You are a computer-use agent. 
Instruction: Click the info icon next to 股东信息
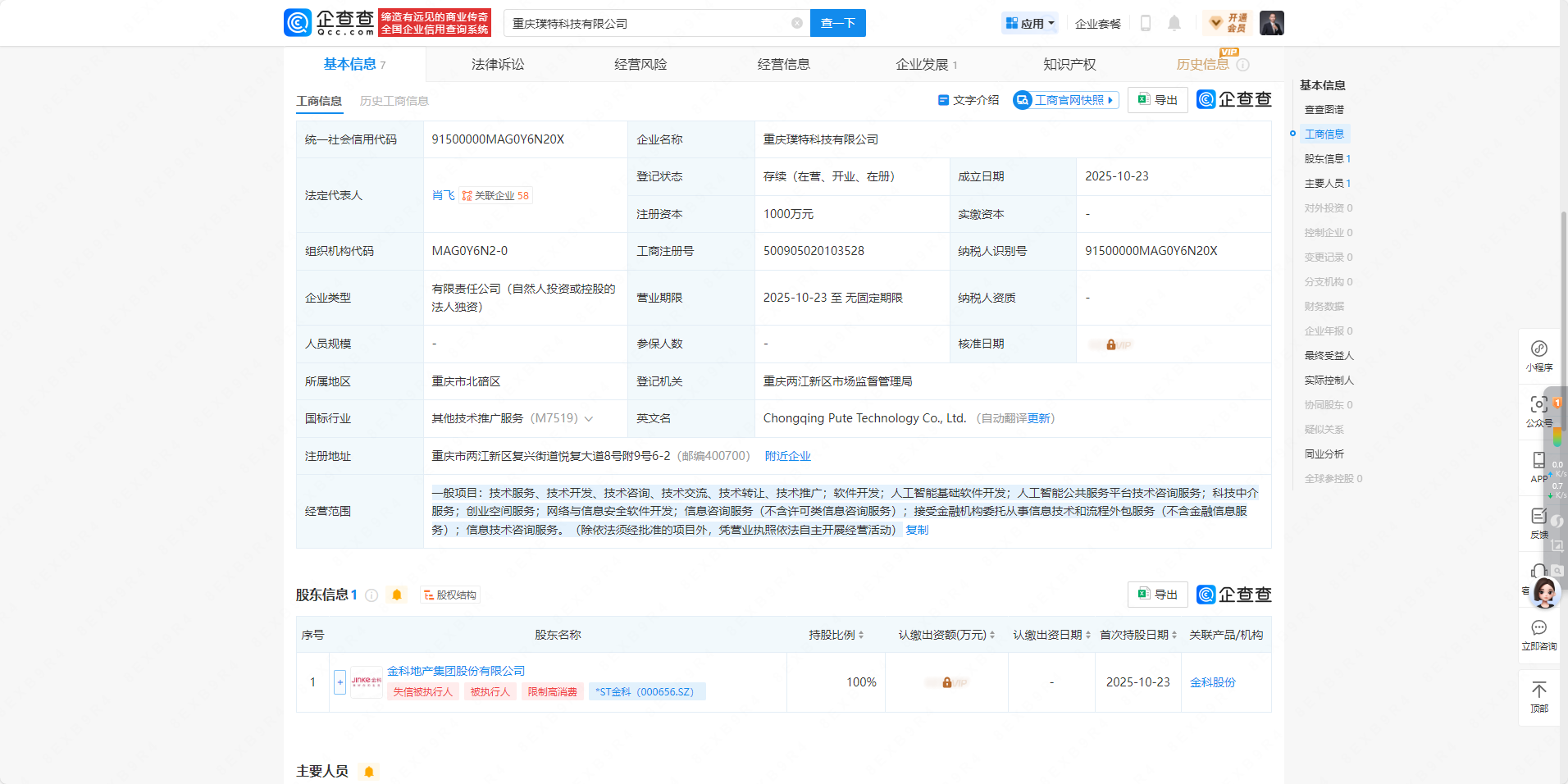[371, 595]
